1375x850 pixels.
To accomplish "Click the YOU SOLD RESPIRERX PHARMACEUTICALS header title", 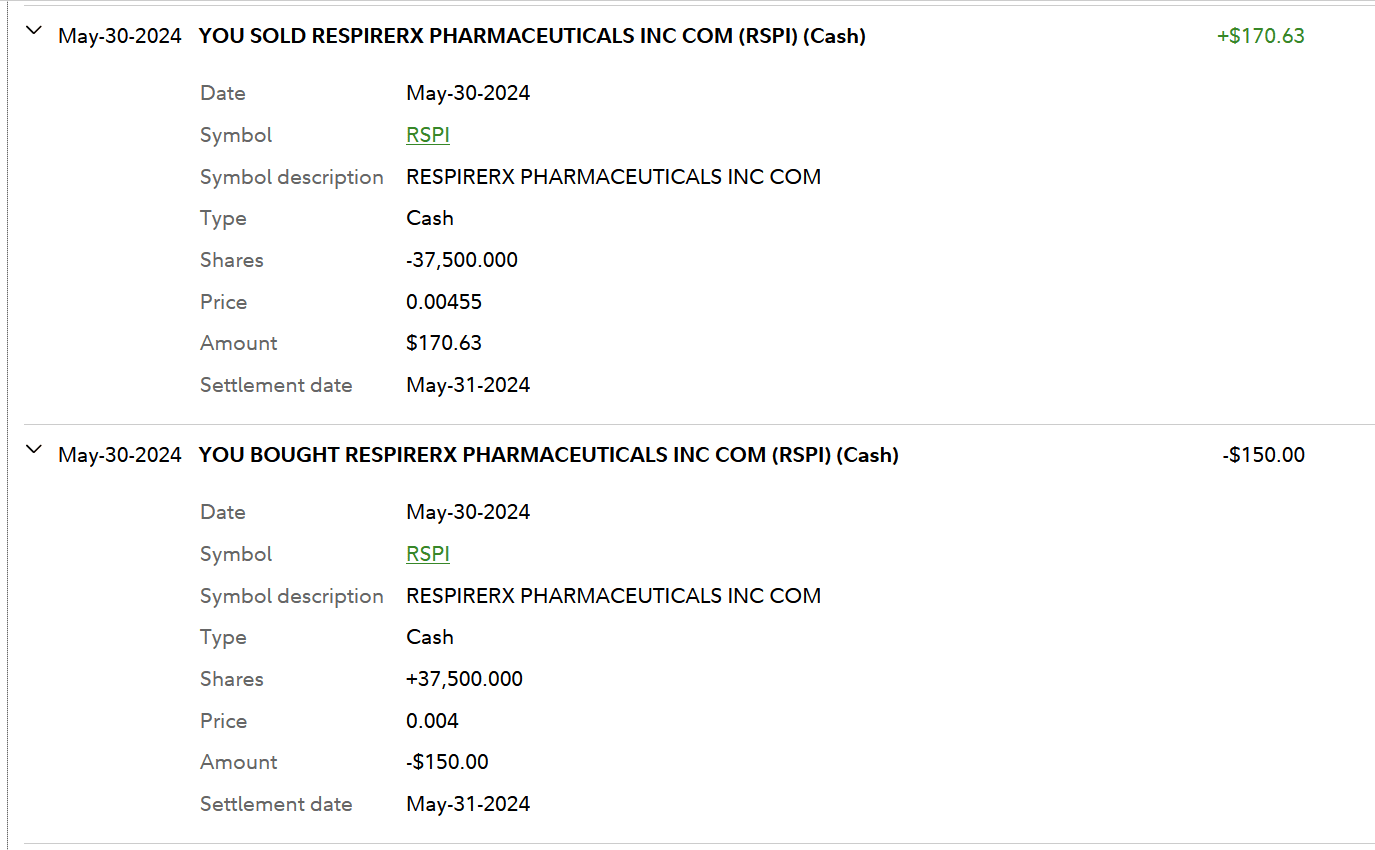I will pyautogui.click(x=532, y=36).
